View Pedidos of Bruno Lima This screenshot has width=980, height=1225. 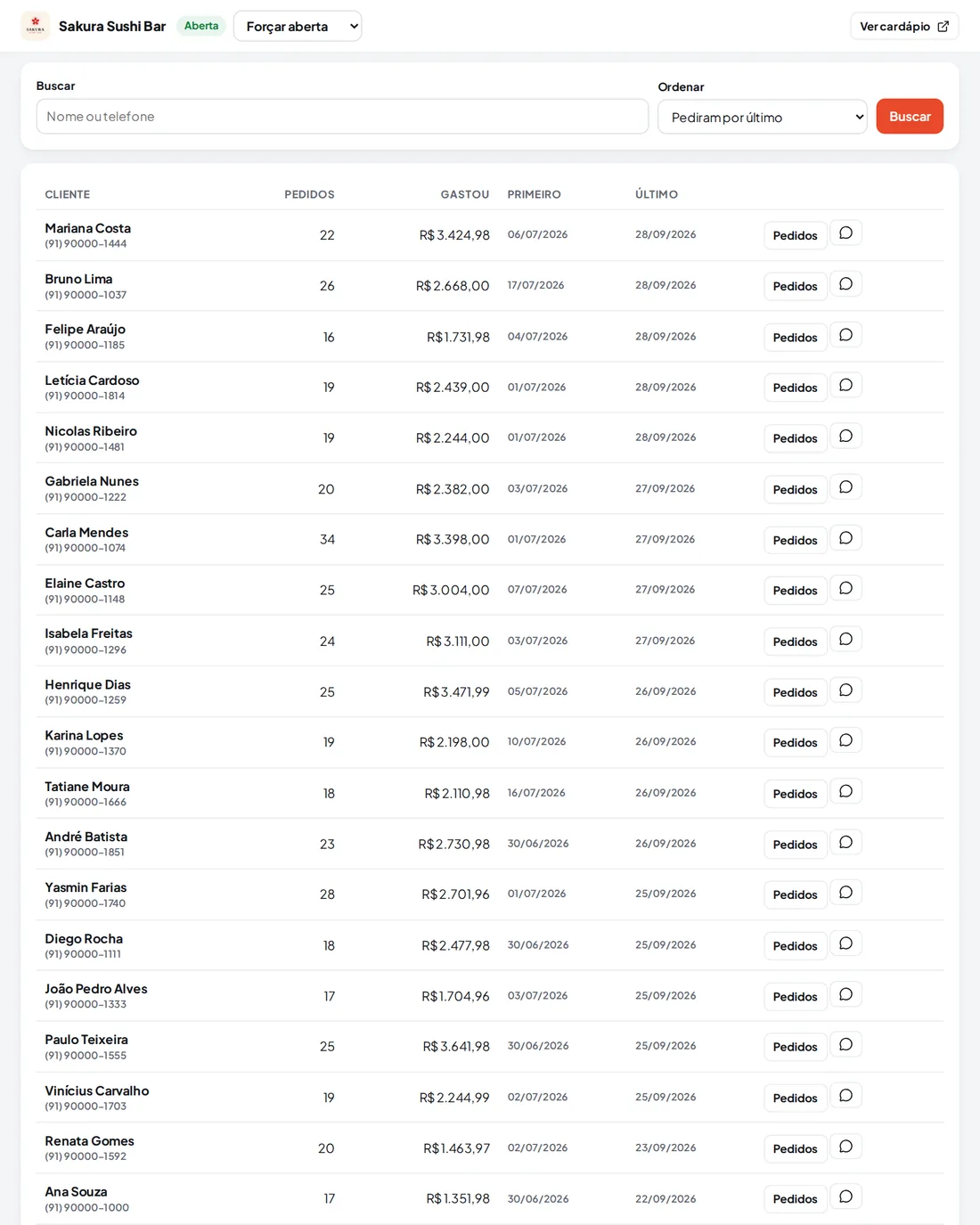795,286
